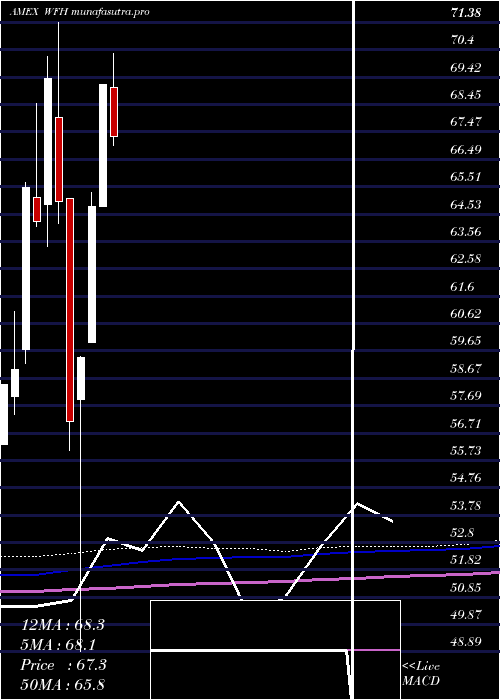Click the 48.89 axis label
This screenshot has width=500, height=700.
pyautogui.click(x=466, y=642)
